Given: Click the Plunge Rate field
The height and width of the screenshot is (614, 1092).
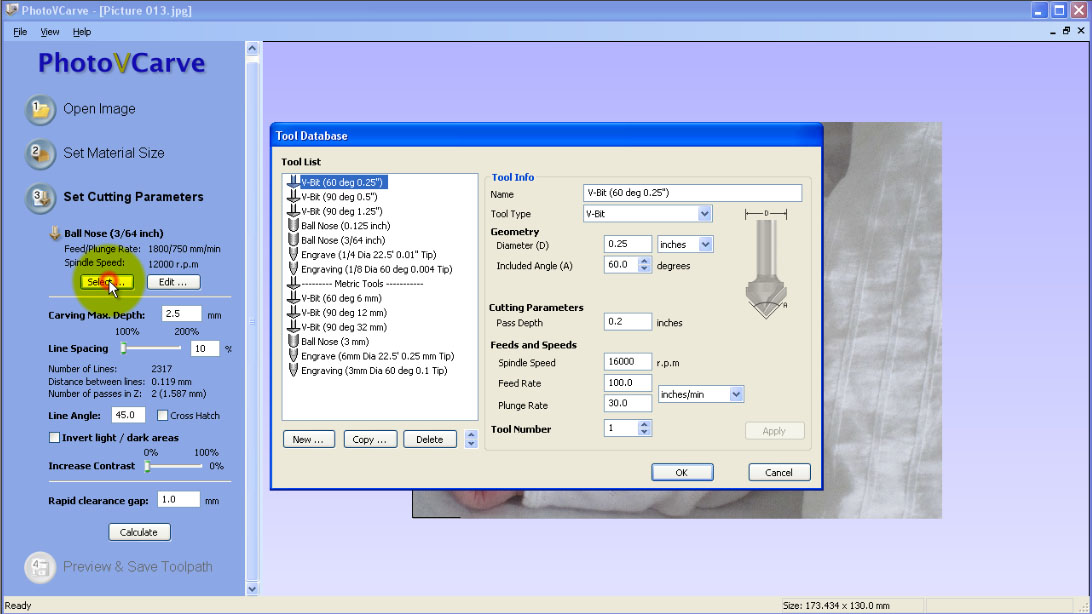Looking at the screenshot, I should [627, 403].
